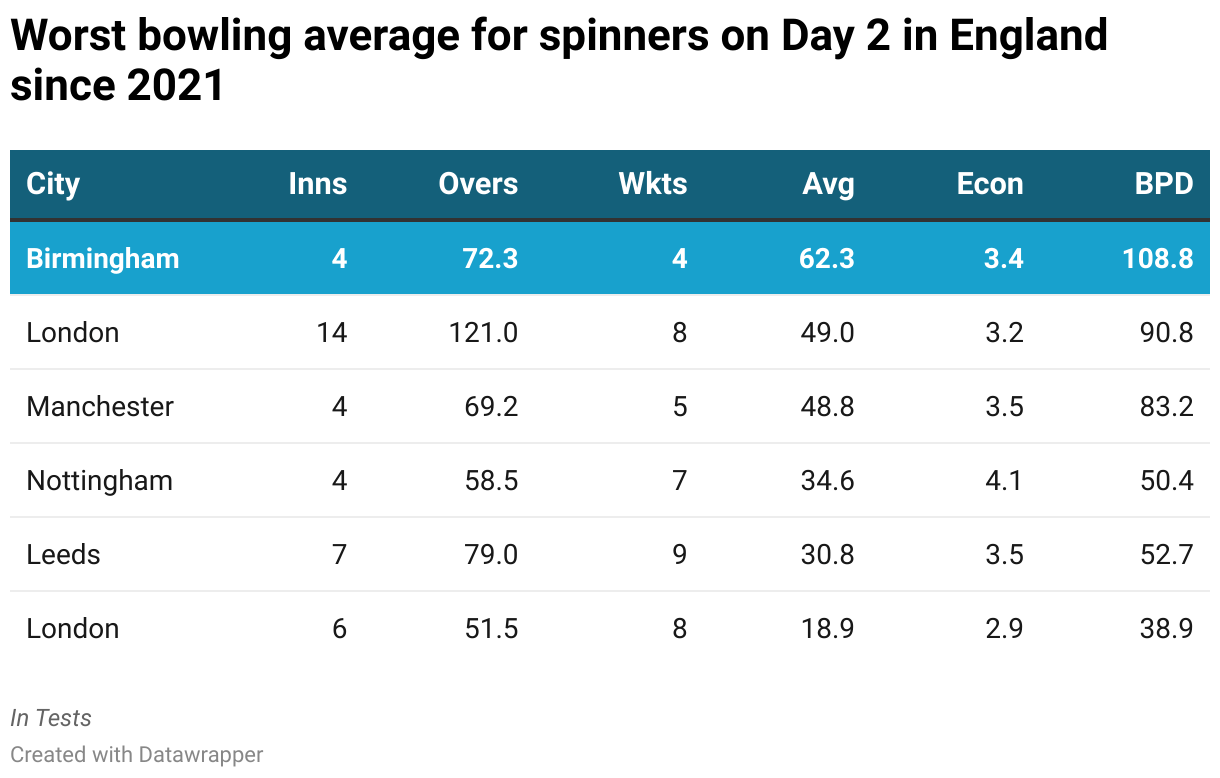Select the Nottingham city name
Image resolution: width=1220 pixels, height=778 pixels.
coord(99,480)
